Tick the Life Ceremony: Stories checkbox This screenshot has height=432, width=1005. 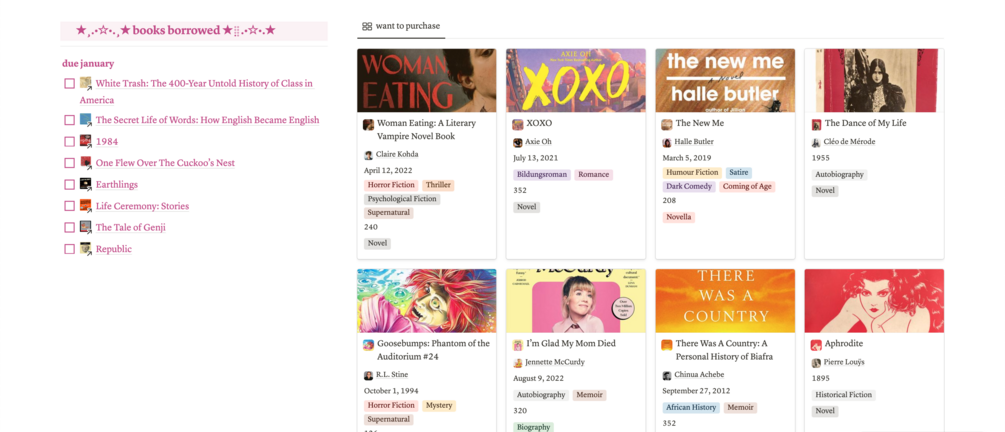coord(69,206)
